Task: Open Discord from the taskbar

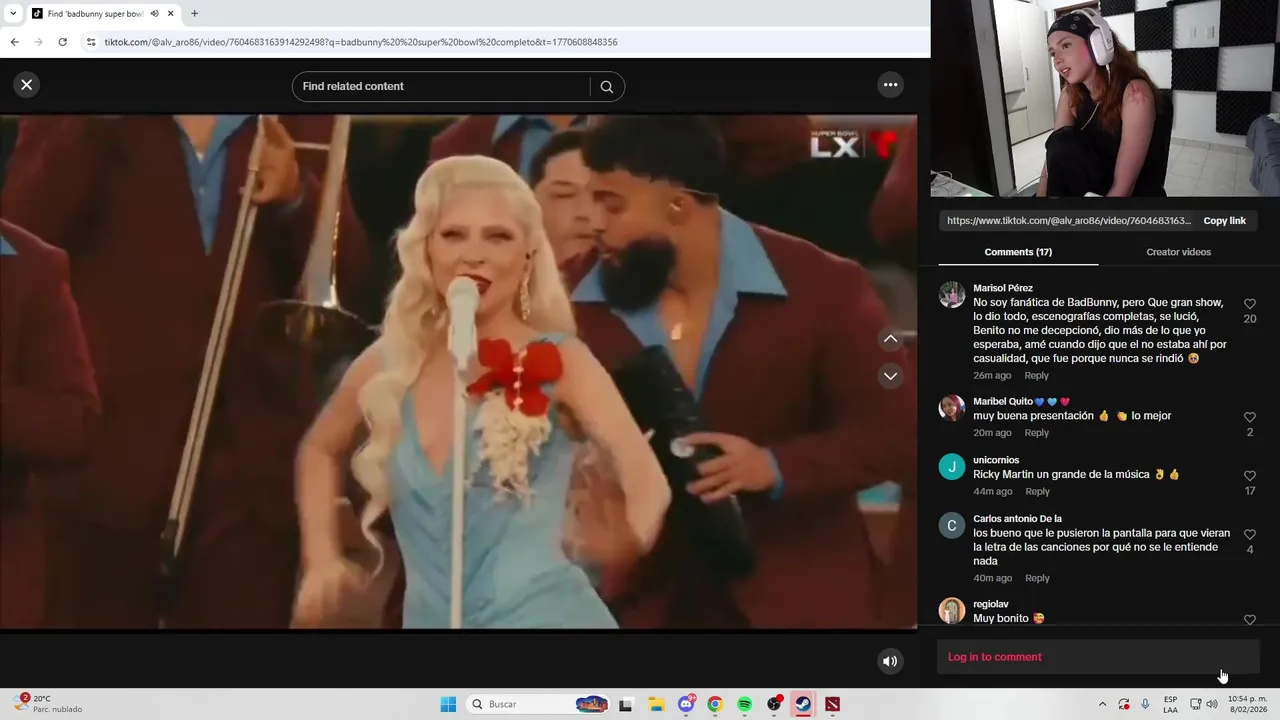Action: (x=686, y=704)
